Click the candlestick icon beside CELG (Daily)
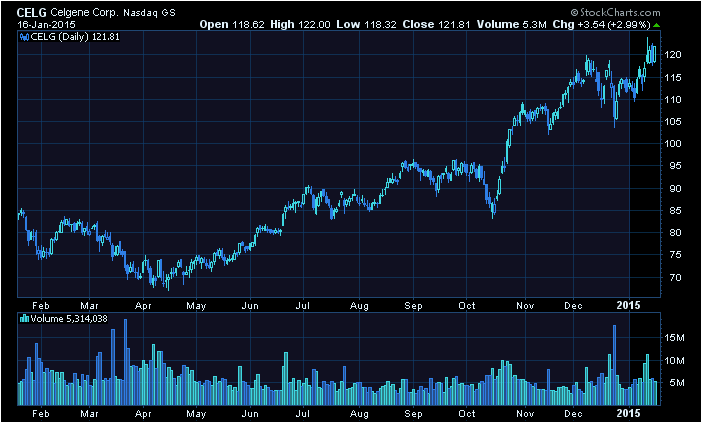This screenshot has width=702, height=423. [25, 38]
